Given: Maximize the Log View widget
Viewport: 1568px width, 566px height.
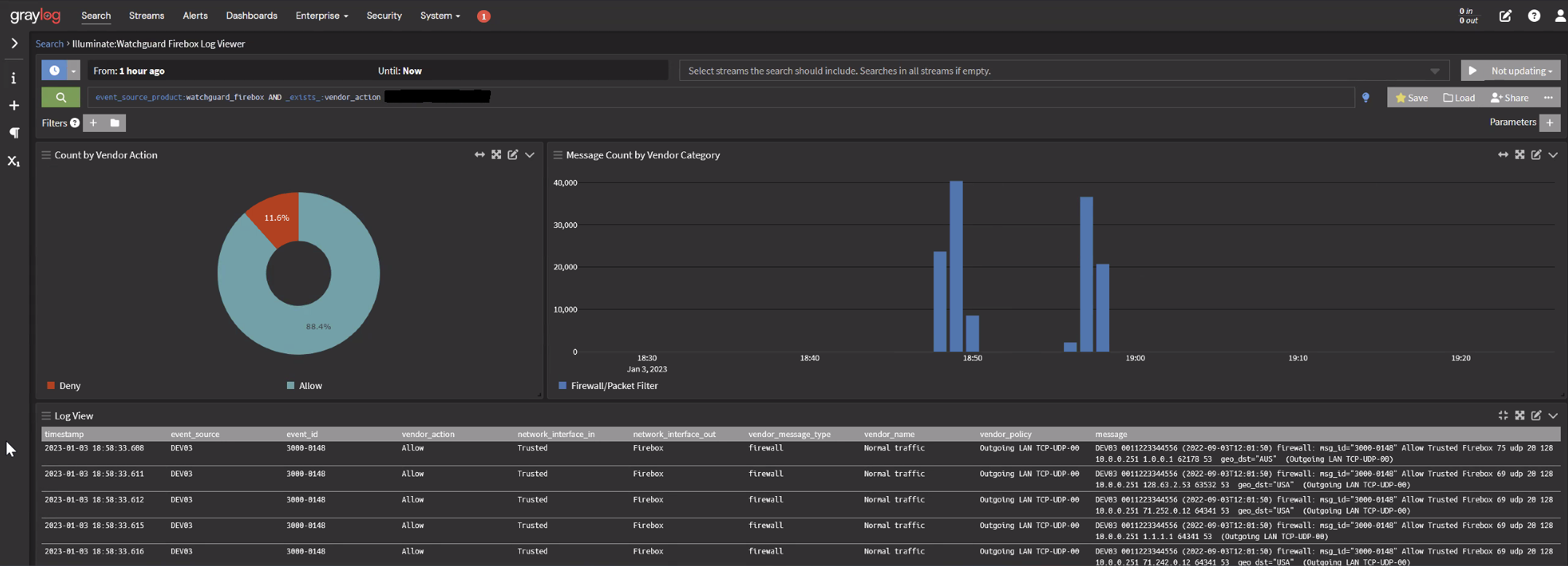Looking at the screenshot, I should (1519, 415).
